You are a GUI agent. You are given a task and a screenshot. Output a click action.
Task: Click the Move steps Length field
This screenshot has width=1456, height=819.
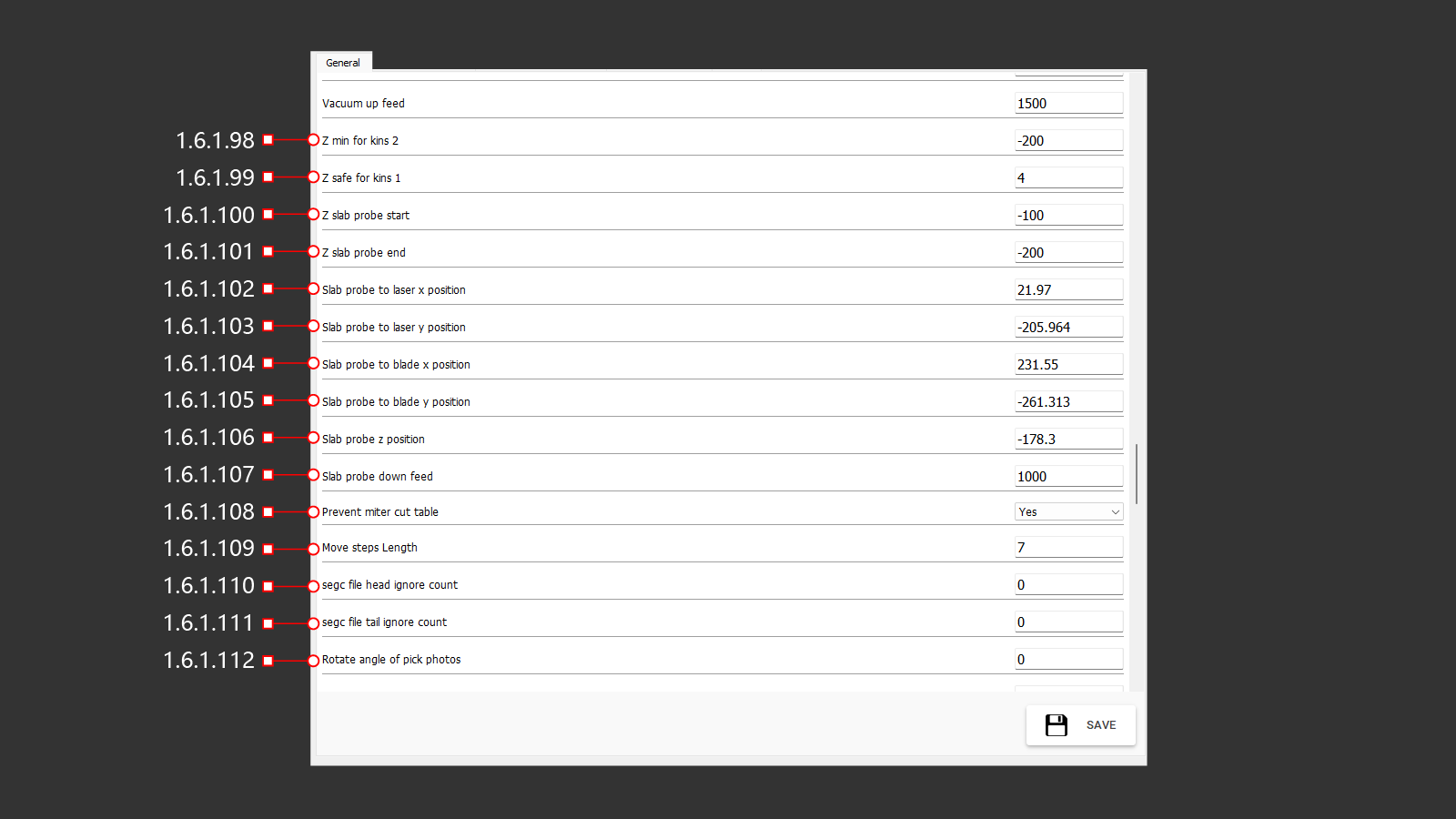1068,548
